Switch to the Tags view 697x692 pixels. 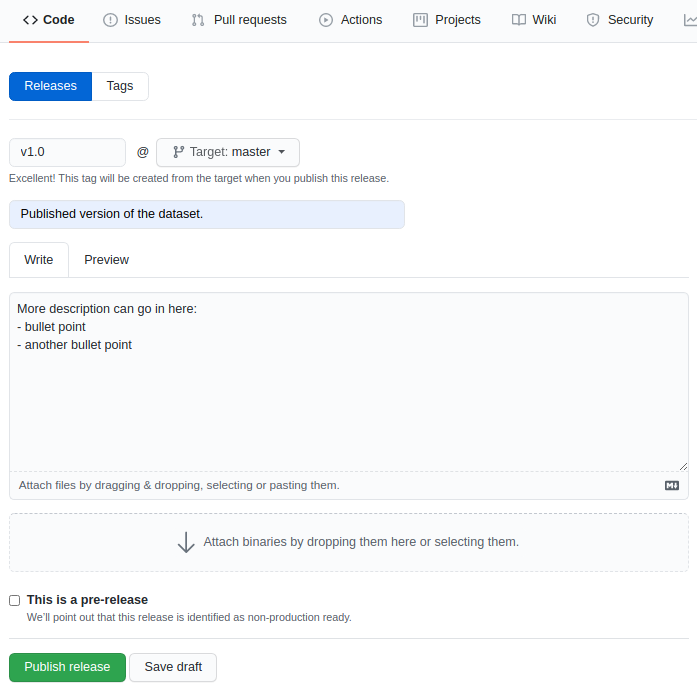click(x=120, y=86)
